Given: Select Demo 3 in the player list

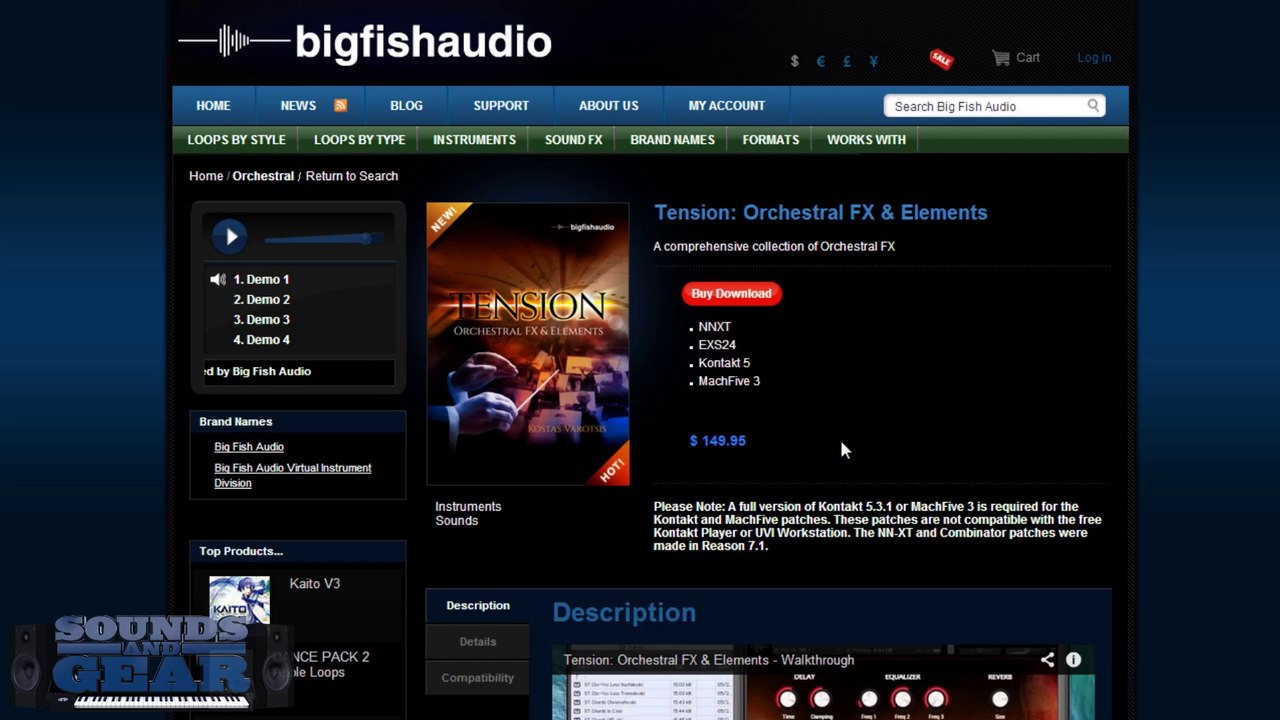Looking at the screenshot, I should pyautogui.click(x=261, y=319).
